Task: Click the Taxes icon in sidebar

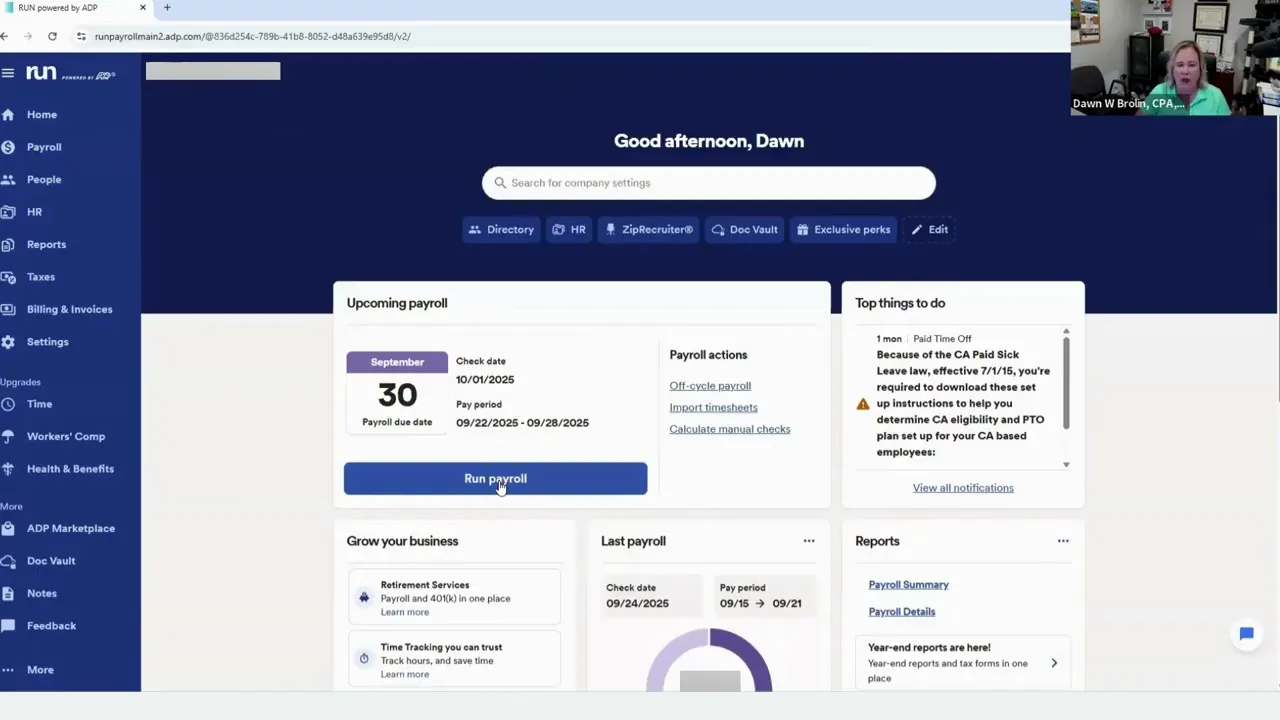Action: click(x=8, y=277)
